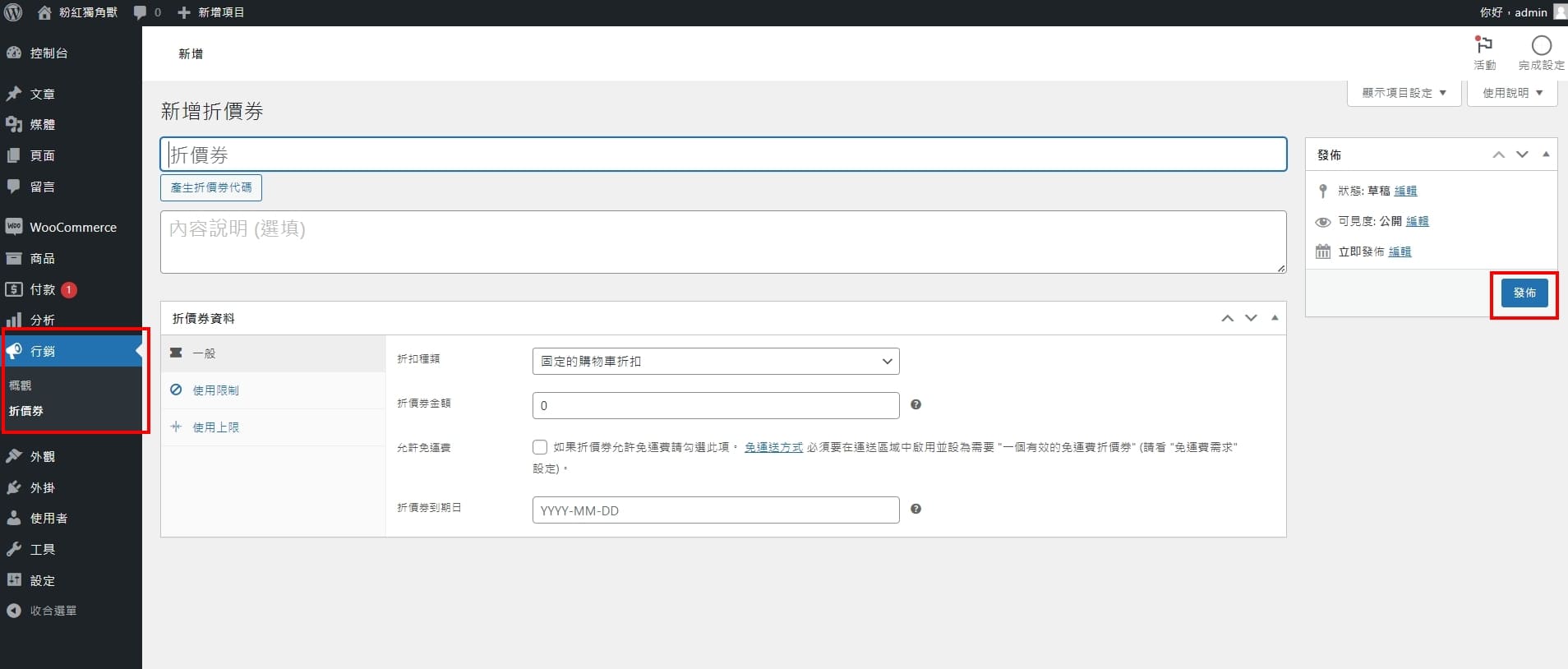This screenshot has width=1568, height=669.
Task: Click the WordPress logo icon
Action: coord(13,12)
